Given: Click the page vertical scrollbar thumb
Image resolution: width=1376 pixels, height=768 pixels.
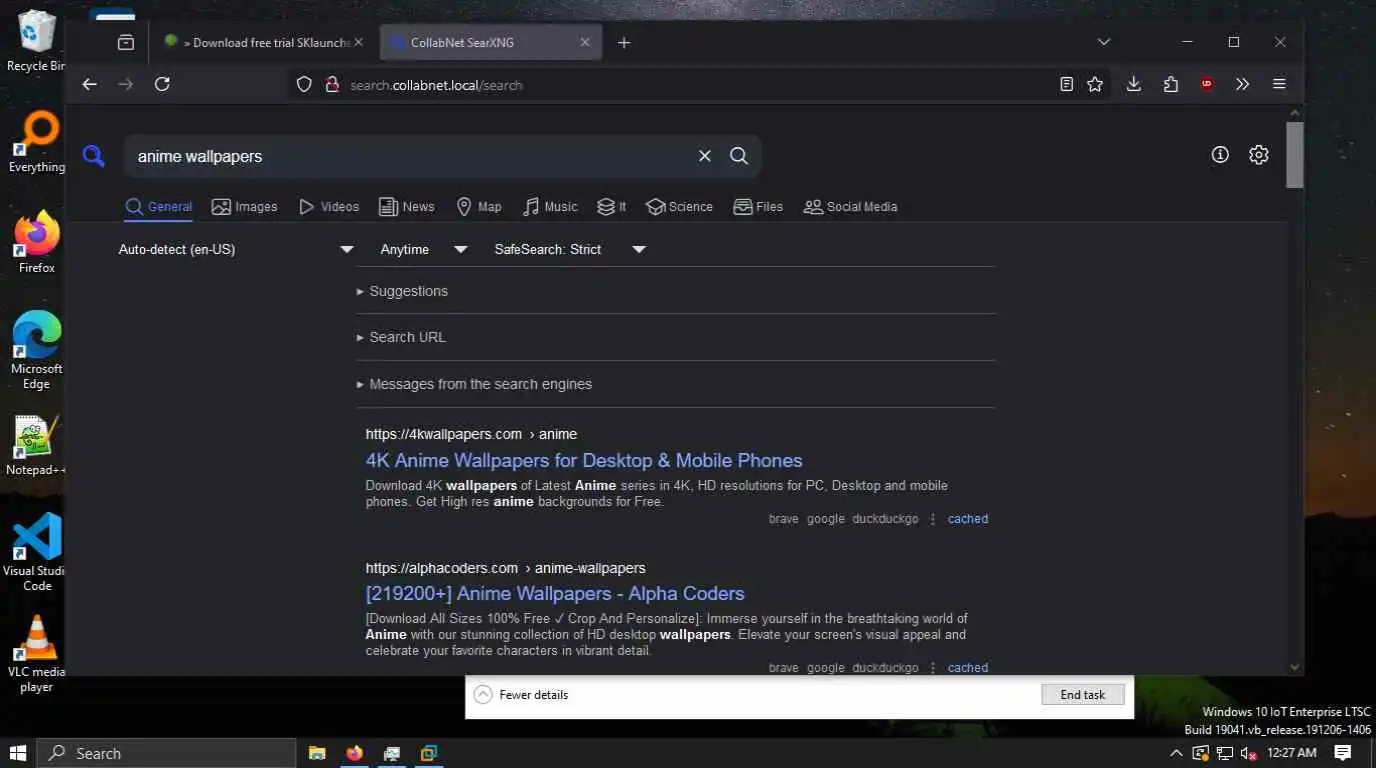Looking at the screenshot, I should pyautogui.click(x=1295, y=155).
